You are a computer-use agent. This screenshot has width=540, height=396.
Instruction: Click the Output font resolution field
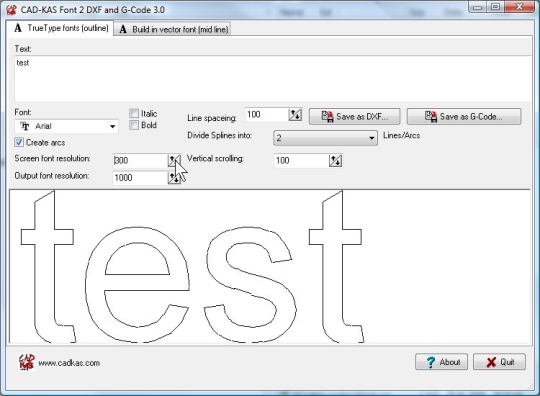pyautogui.click(x=140, y=178)
